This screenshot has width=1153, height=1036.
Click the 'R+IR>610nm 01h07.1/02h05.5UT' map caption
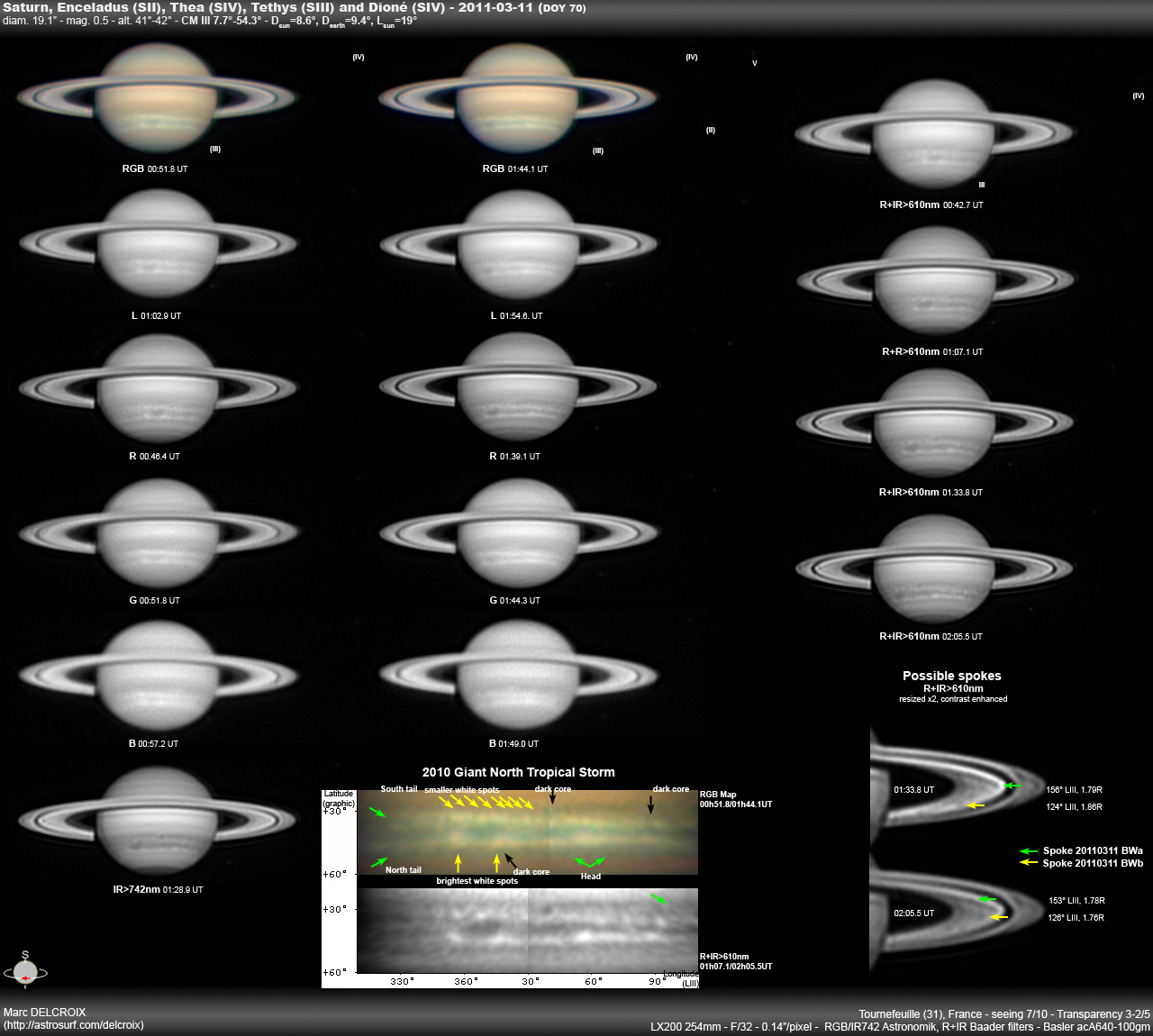tap(736, 962)
